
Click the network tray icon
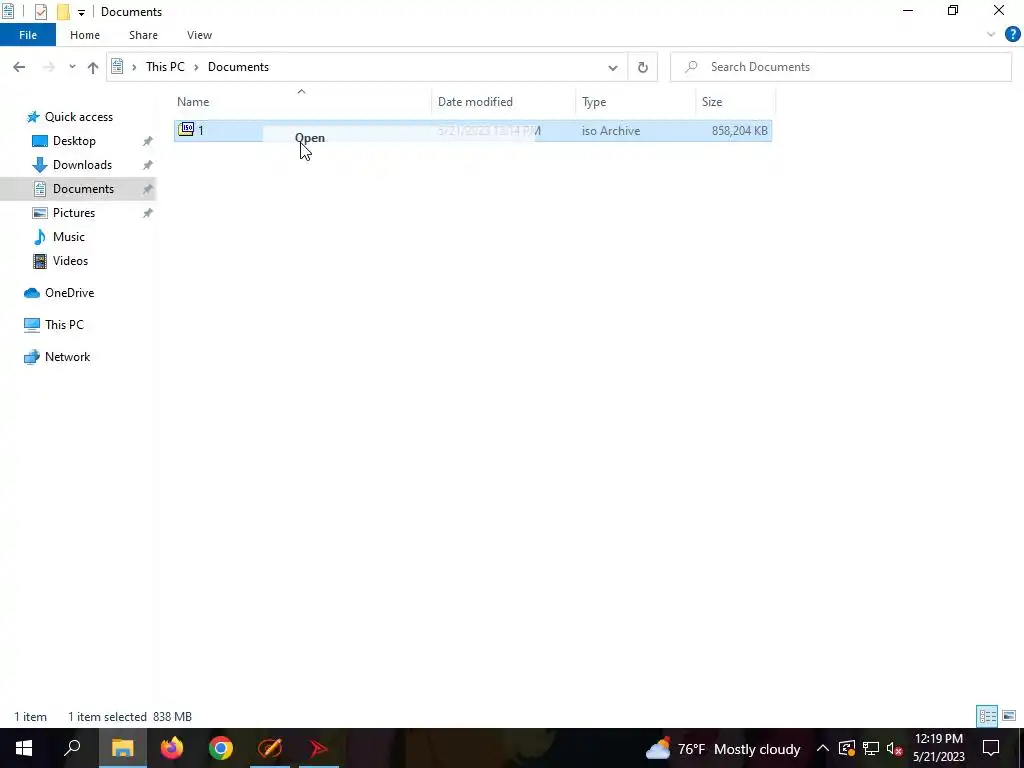point(871,748)
